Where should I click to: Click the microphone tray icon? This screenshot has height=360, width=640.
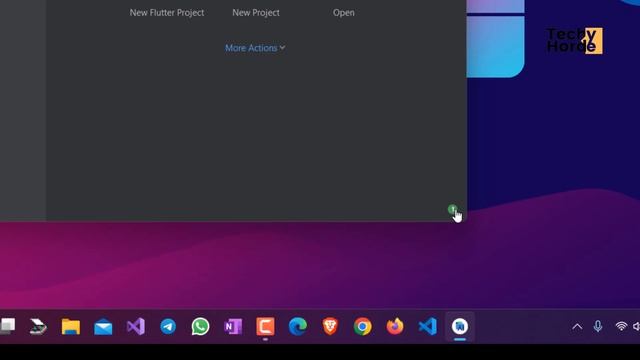[x=598, y=326]
